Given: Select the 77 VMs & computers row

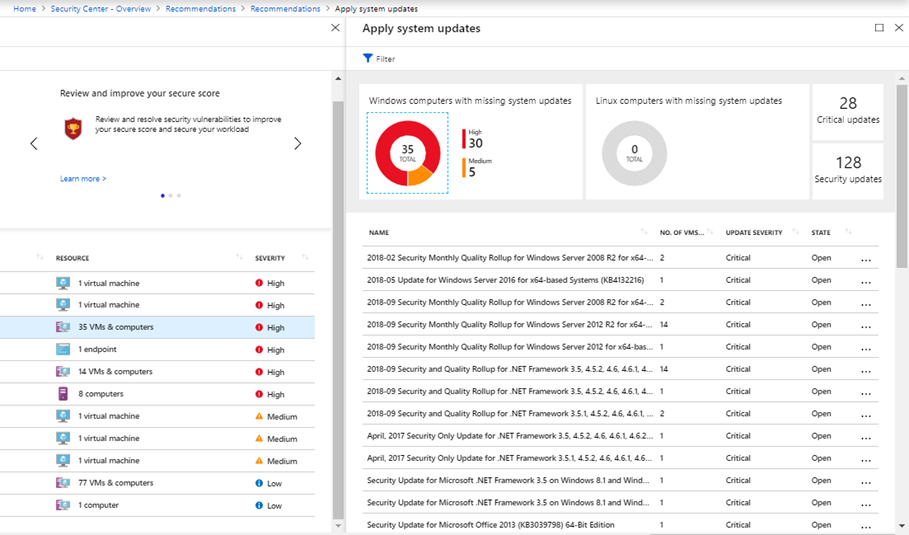Looking at the screenshot, I should tap(157, 483).
